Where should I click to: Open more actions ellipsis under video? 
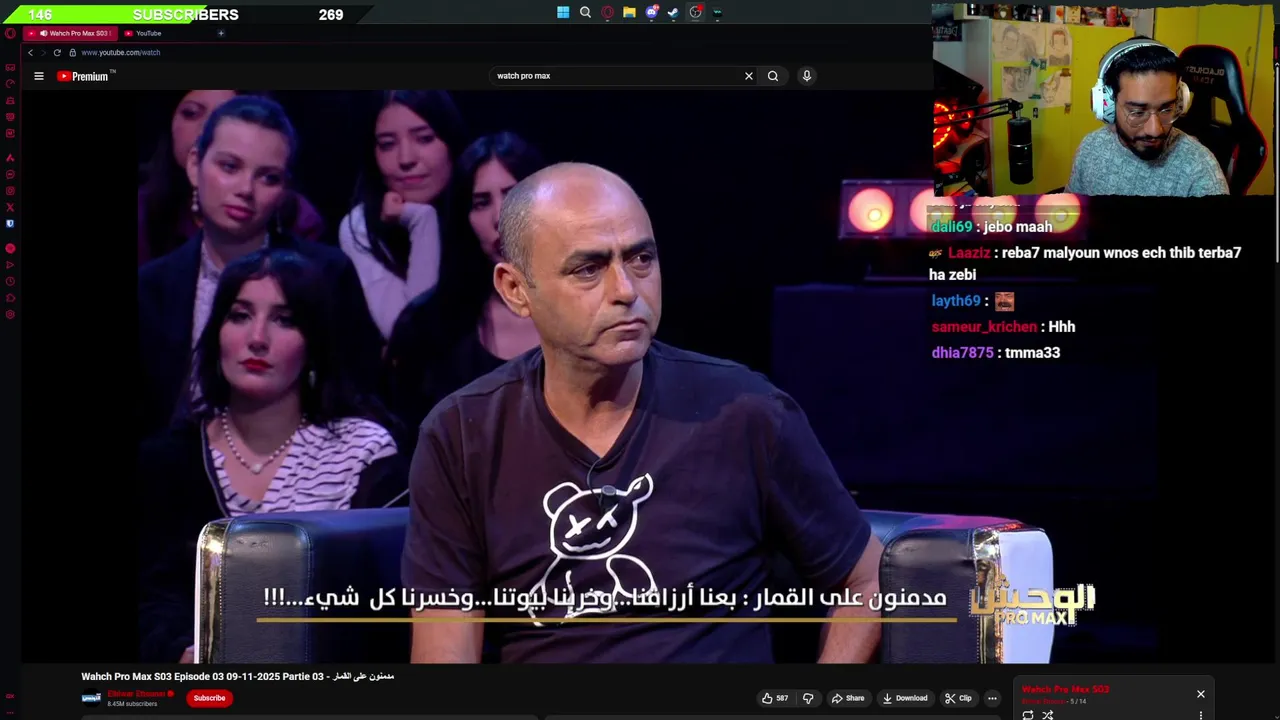(x=992, y=698)
